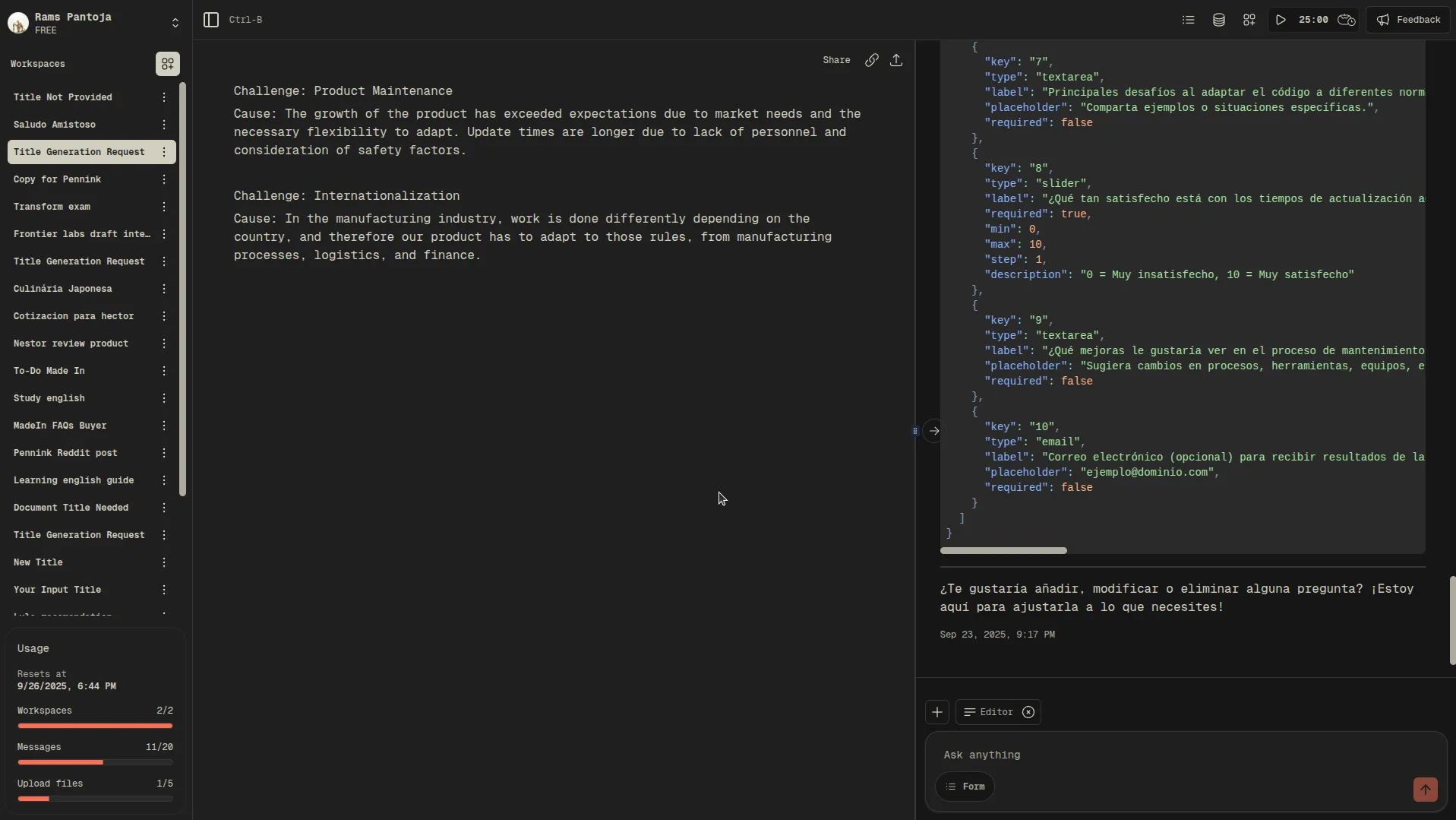
Task: Open options menu for Copy for Pennink
Action: click(x=164, y=179)
